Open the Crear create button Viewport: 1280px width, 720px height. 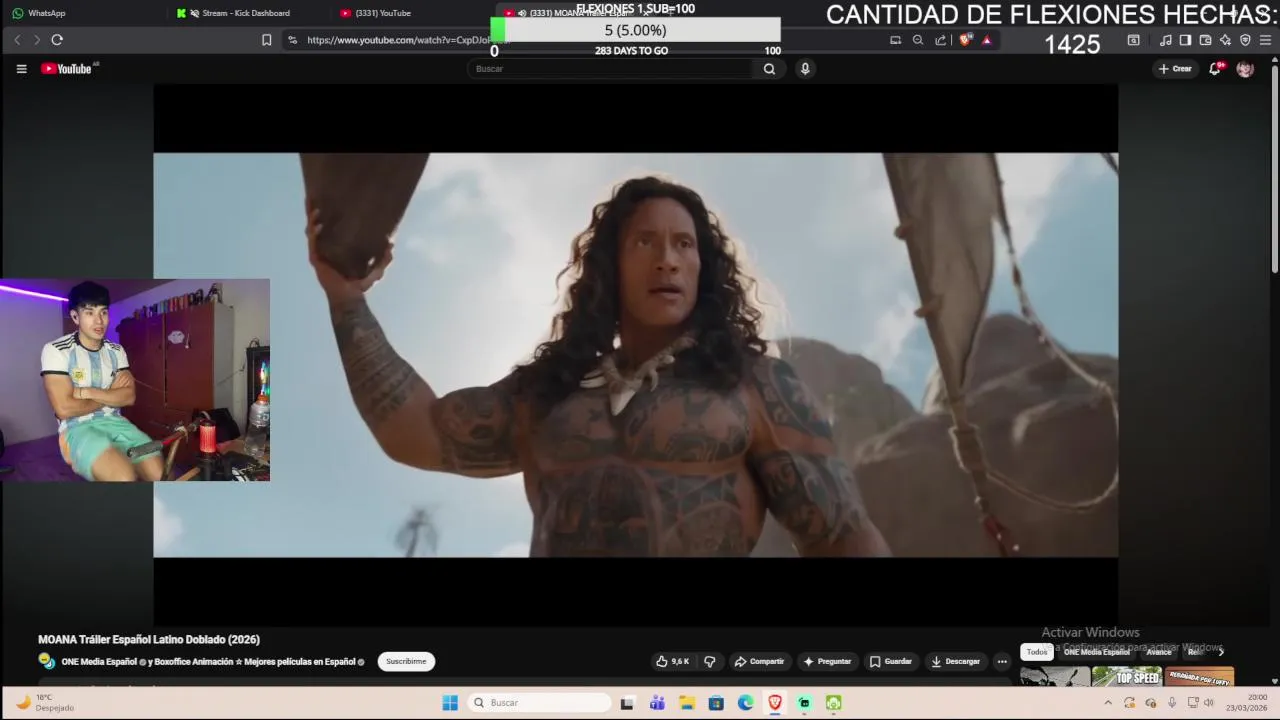coord(1175,69)
